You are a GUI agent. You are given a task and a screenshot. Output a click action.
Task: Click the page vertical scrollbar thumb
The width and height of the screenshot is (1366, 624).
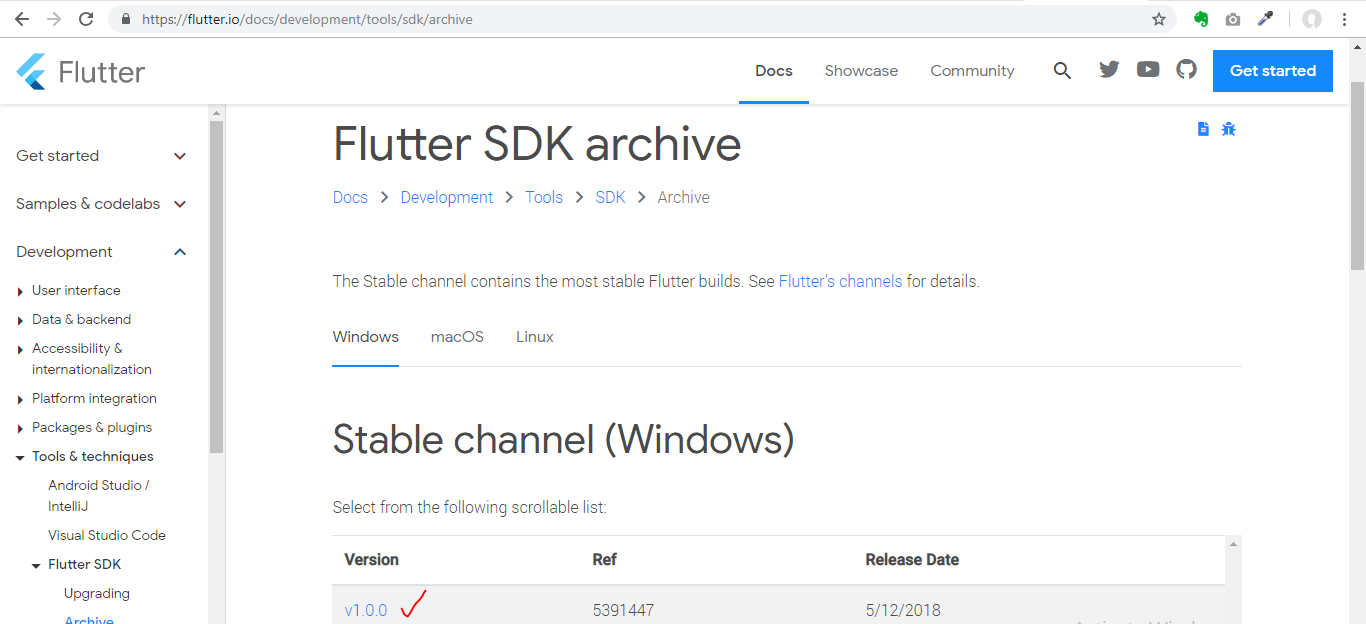click(x=1357, y=175)
